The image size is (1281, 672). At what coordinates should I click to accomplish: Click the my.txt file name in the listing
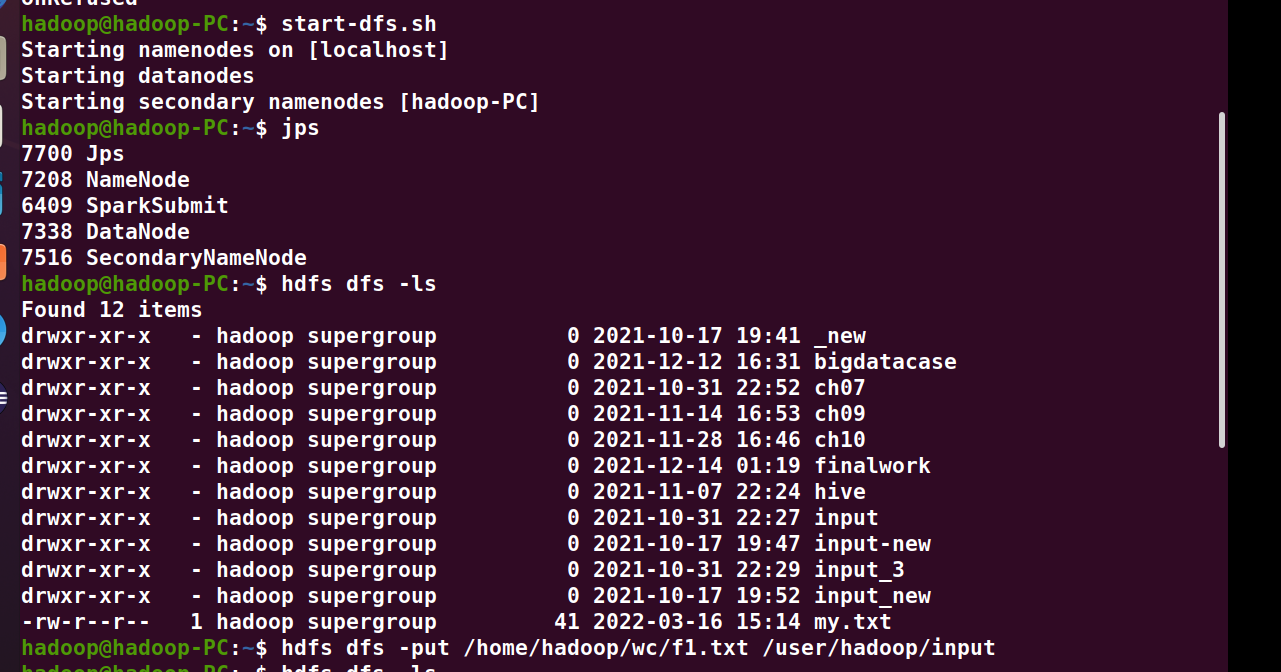pyautogui.click(x=852, y=622)
